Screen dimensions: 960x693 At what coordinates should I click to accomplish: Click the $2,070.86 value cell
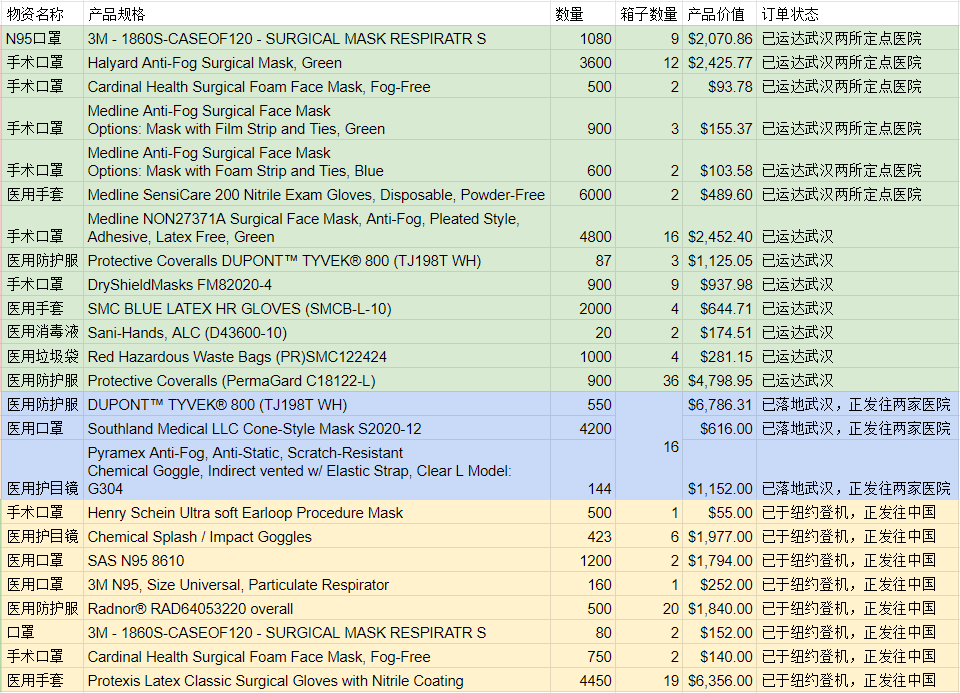719,39
